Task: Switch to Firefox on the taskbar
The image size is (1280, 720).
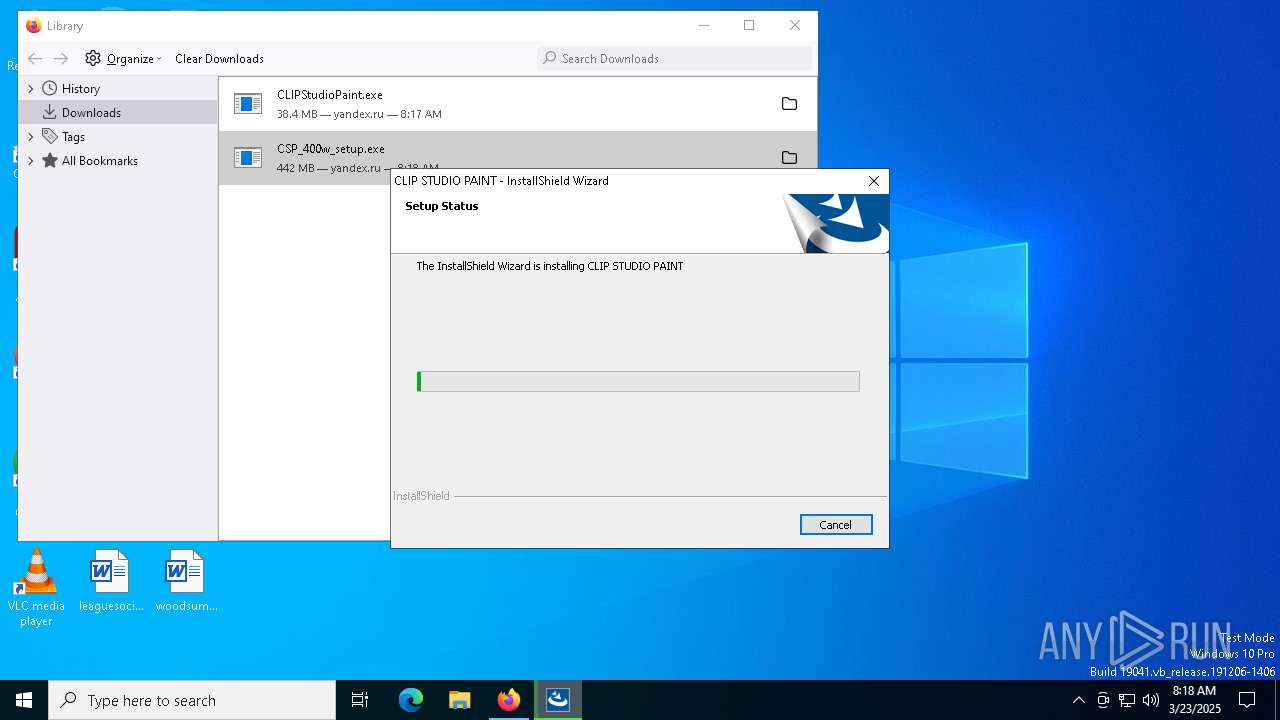Action: point(509,700)
